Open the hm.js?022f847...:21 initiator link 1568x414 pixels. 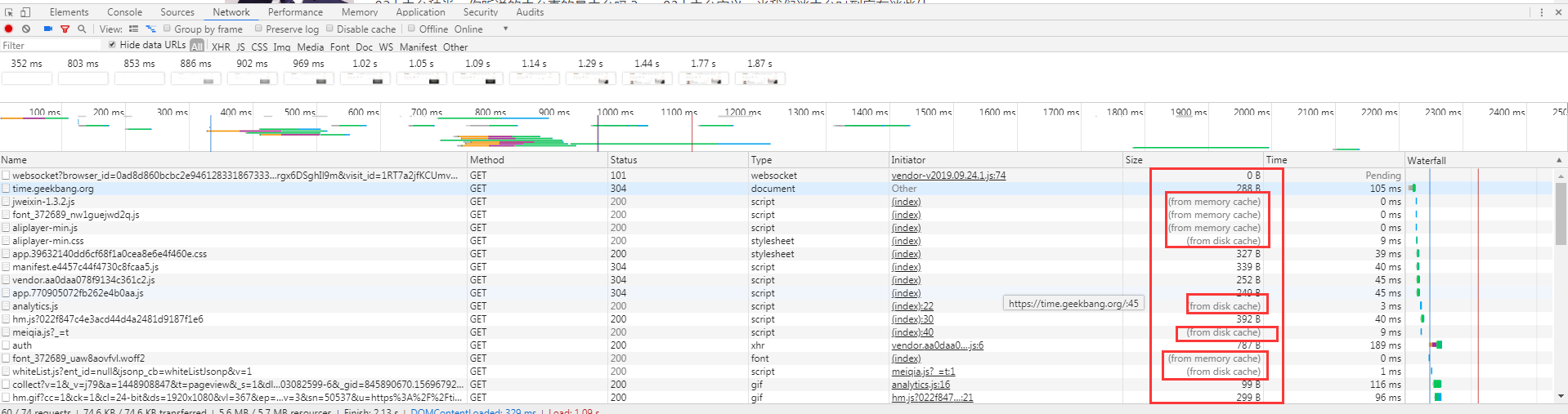point(932,398)
